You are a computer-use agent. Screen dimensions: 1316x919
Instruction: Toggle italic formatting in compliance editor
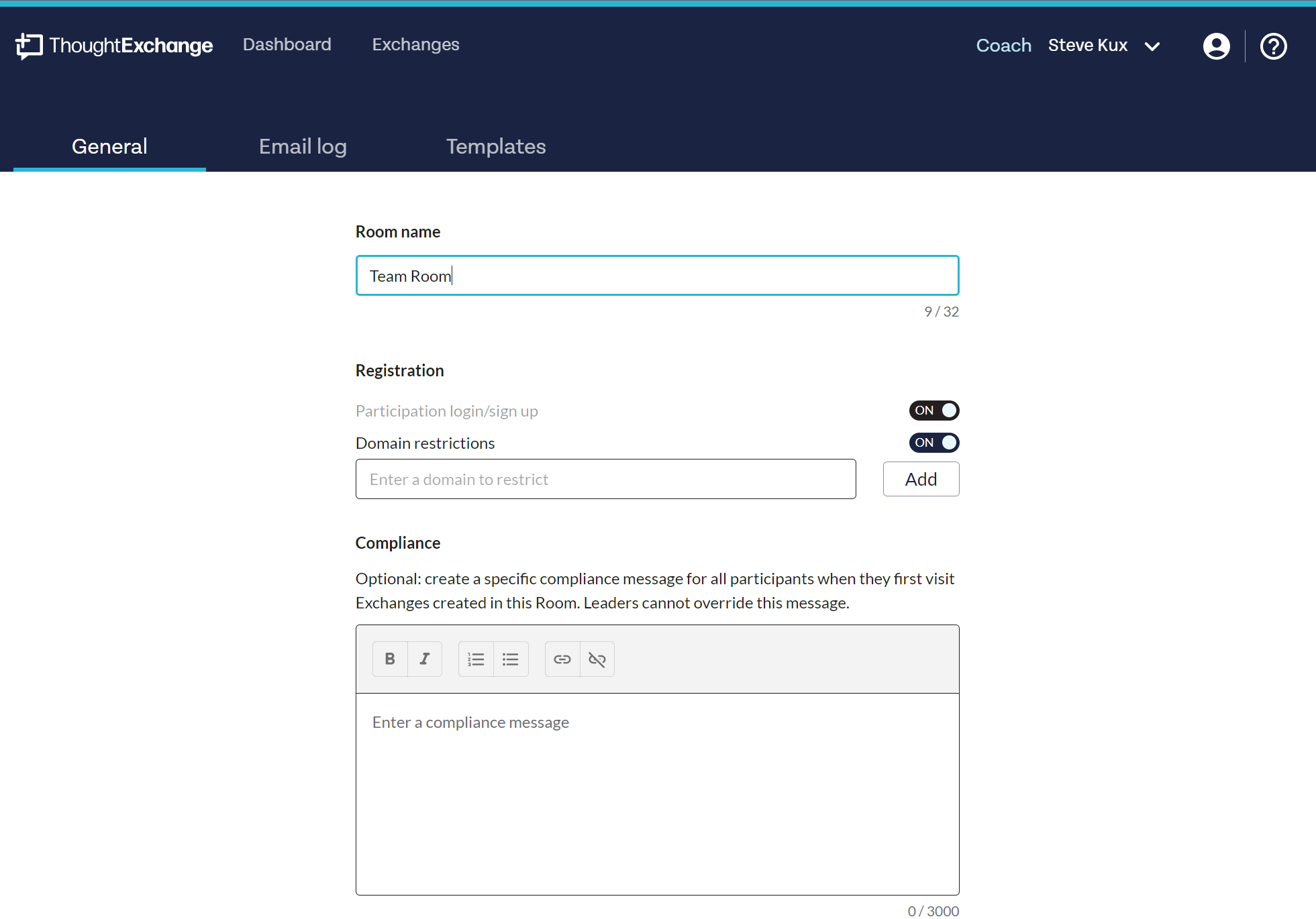coord(425,659)
